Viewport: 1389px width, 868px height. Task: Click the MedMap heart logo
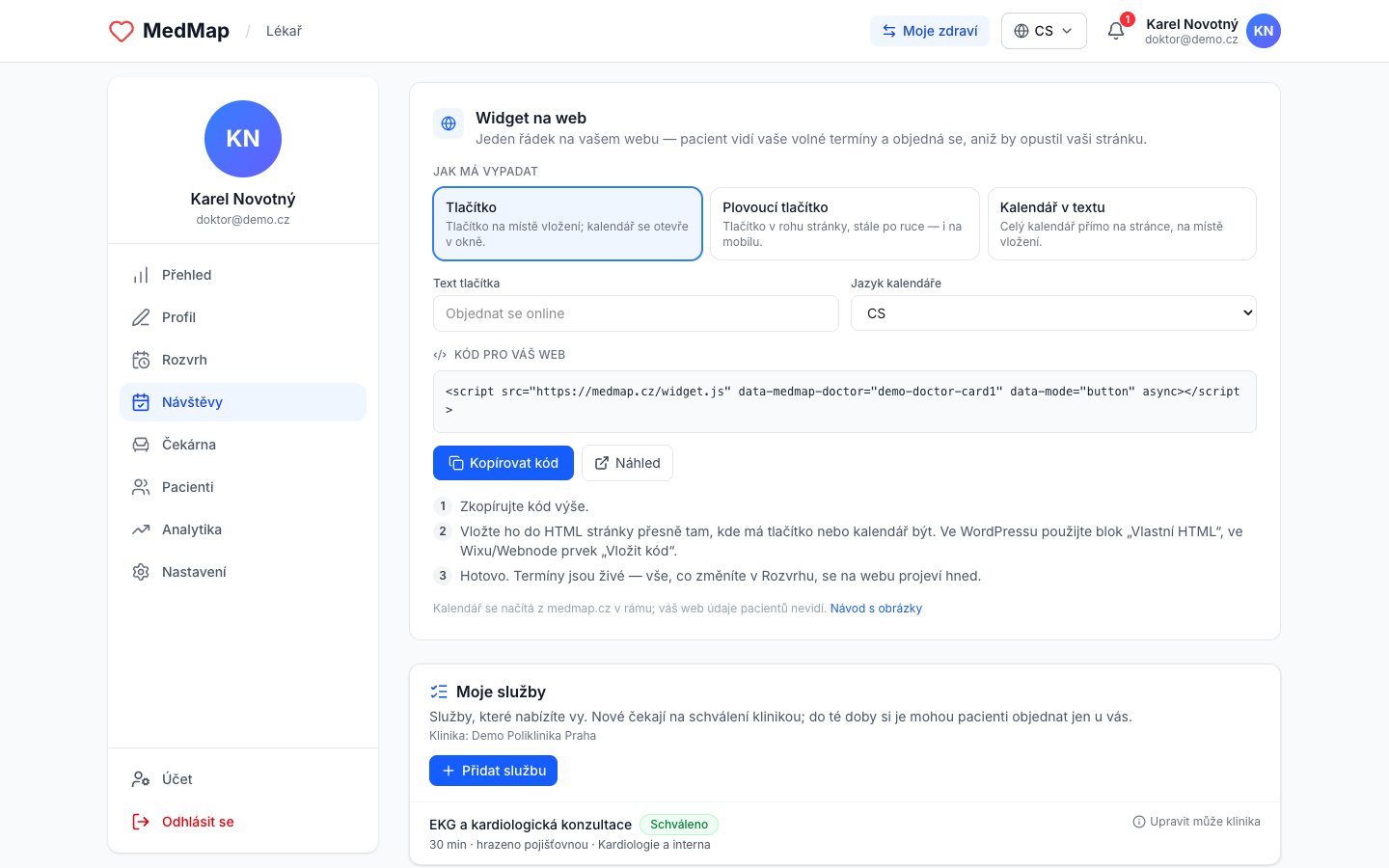tap(122, 31)
